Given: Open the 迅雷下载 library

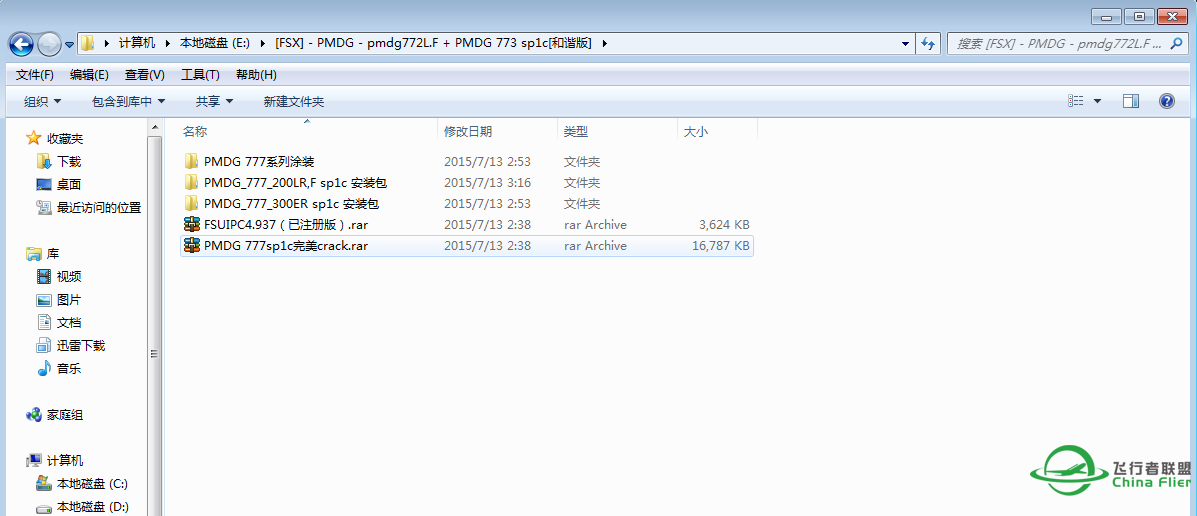Looking at the screenshot, I should tap(81, 345).
